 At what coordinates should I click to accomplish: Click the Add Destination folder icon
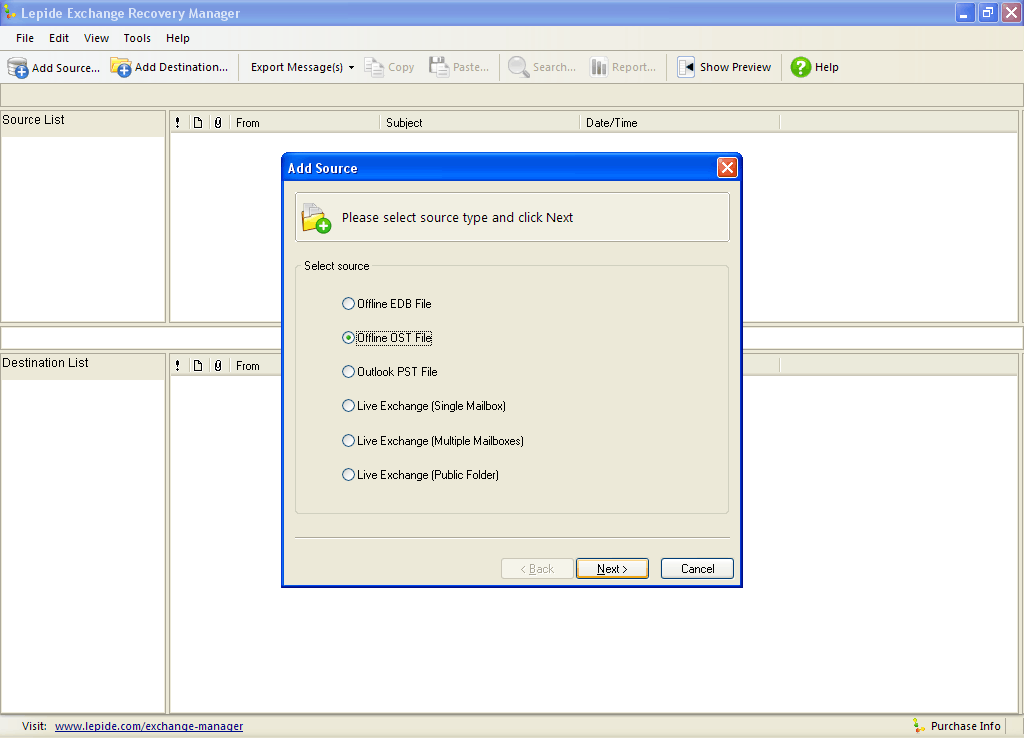121,67
